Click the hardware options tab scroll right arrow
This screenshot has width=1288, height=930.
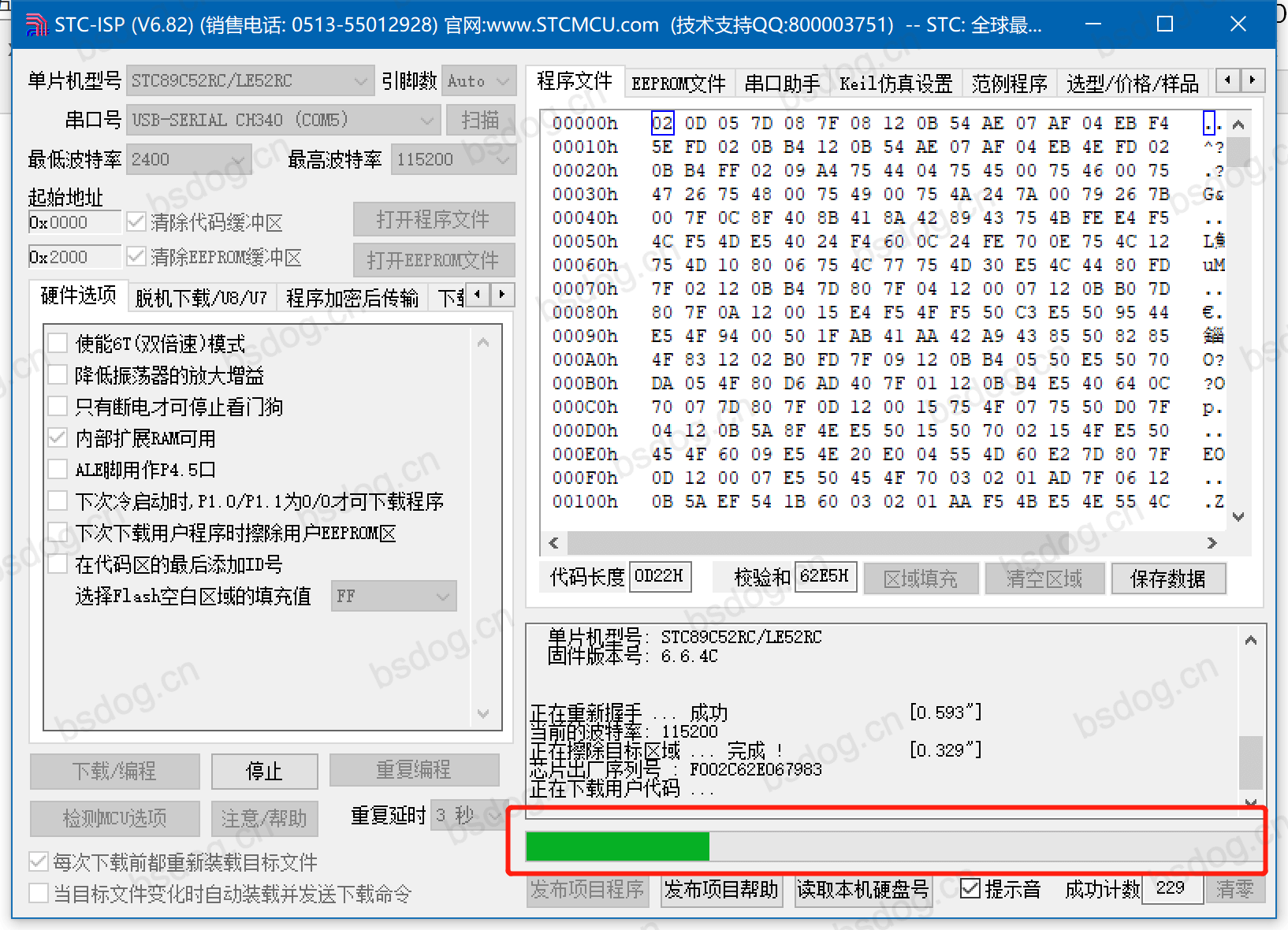(501, 295)
